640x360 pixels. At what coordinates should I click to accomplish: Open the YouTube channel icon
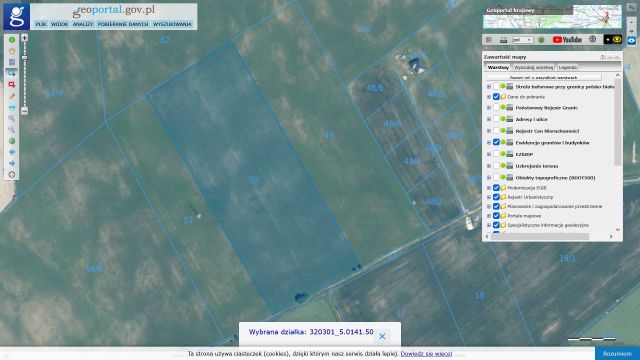[x=567, y=40]
